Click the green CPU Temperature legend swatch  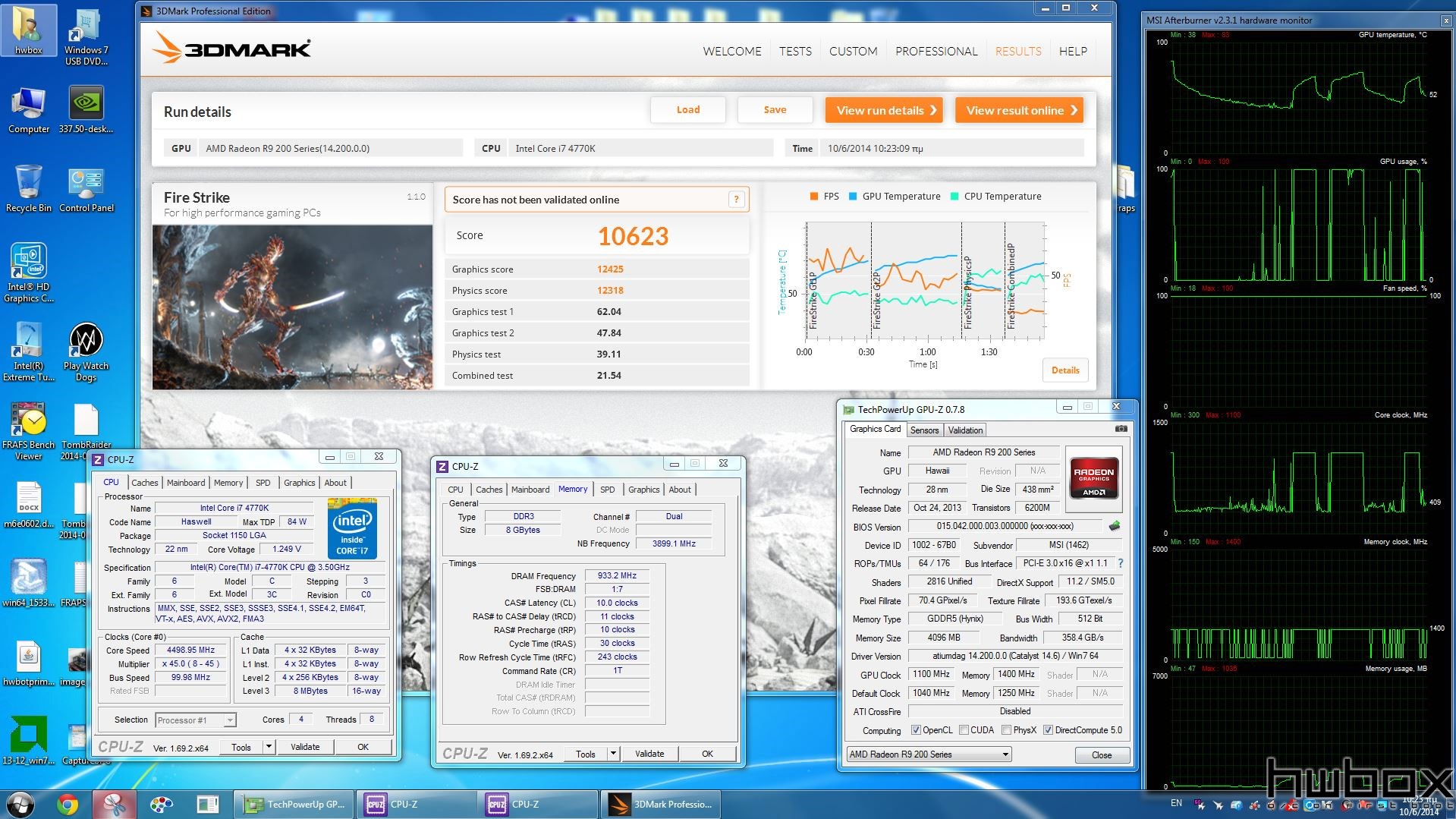pos(954,197)
